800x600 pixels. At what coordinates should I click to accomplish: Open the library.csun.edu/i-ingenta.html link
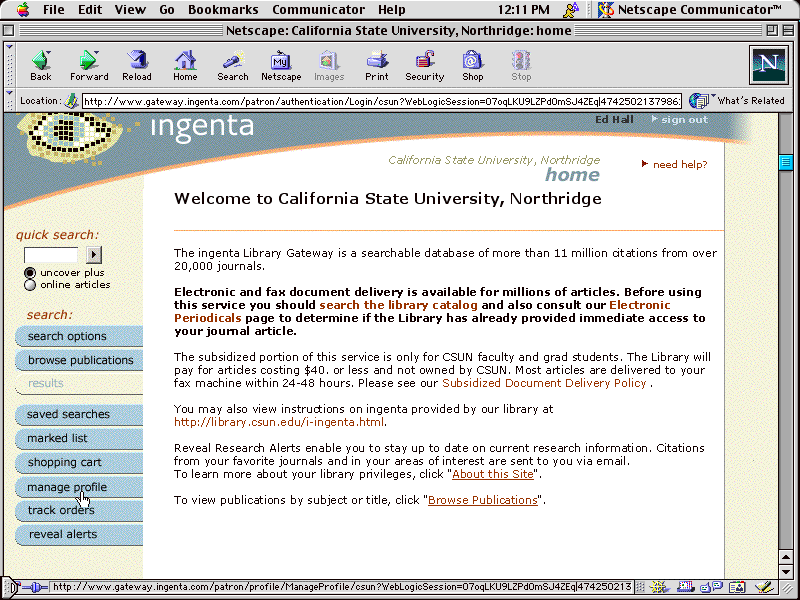[x=279, y=422]
